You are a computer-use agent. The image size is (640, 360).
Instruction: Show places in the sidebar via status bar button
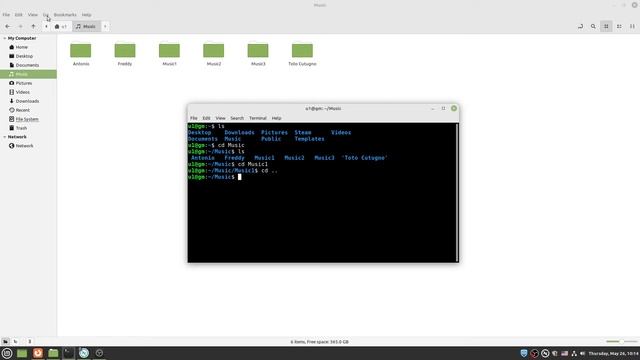pyautogui.click(x=5, y=342)
